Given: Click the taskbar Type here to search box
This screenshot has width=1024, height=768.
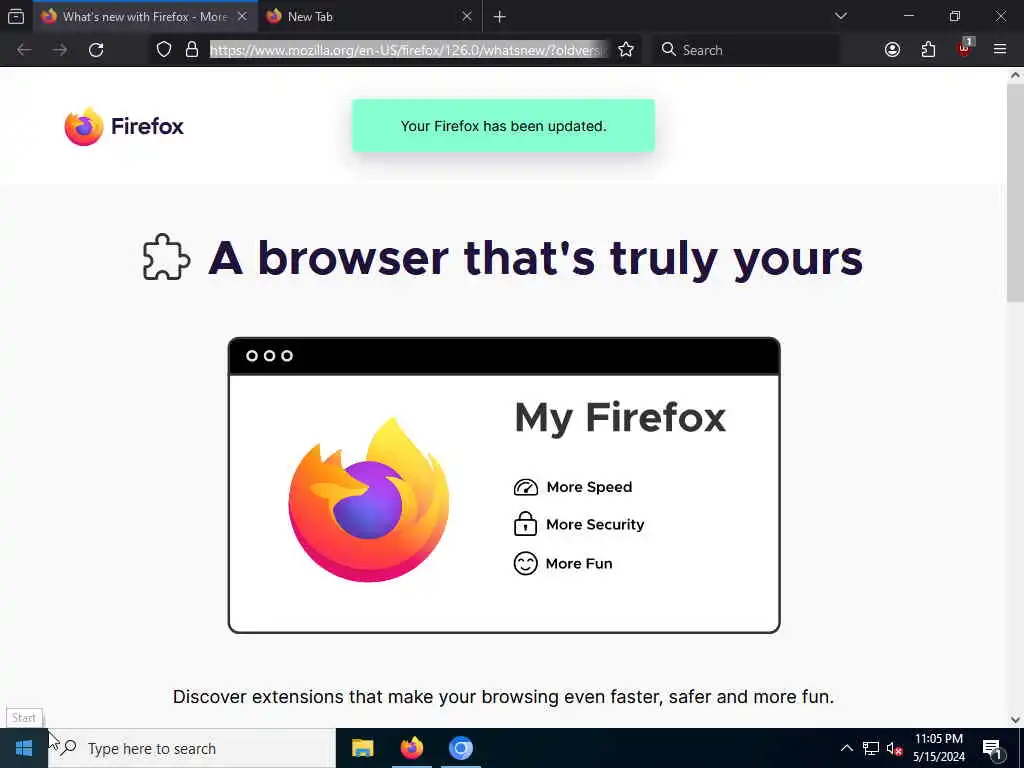Looking at the screenshot, I should coord(191,748).
